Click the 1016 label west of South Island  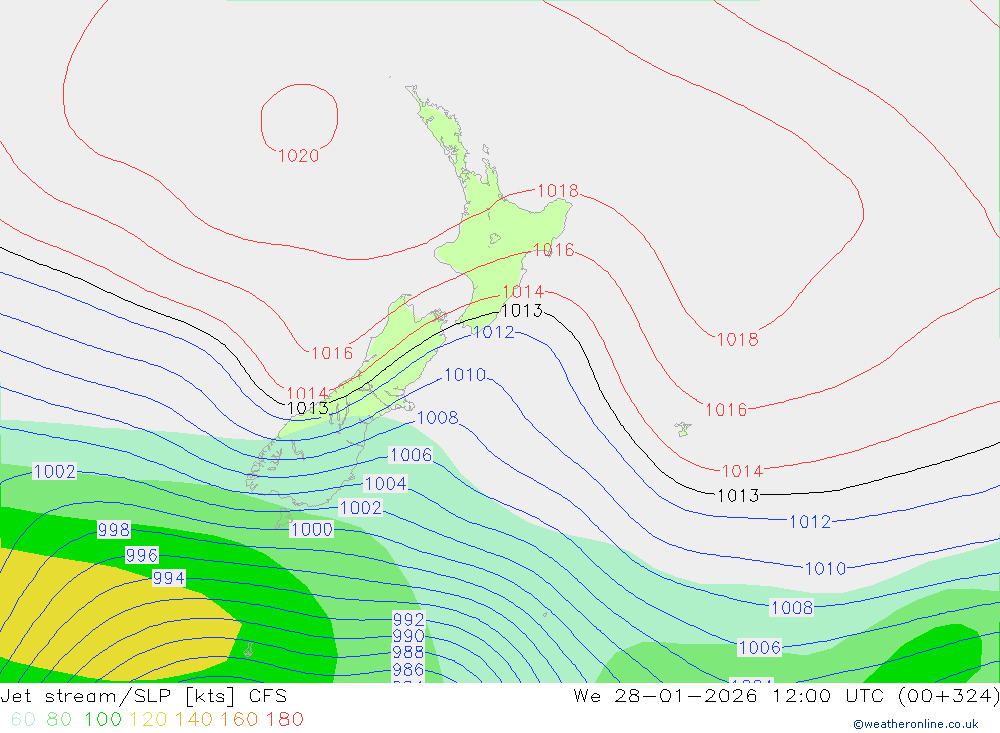pos(332,353)
